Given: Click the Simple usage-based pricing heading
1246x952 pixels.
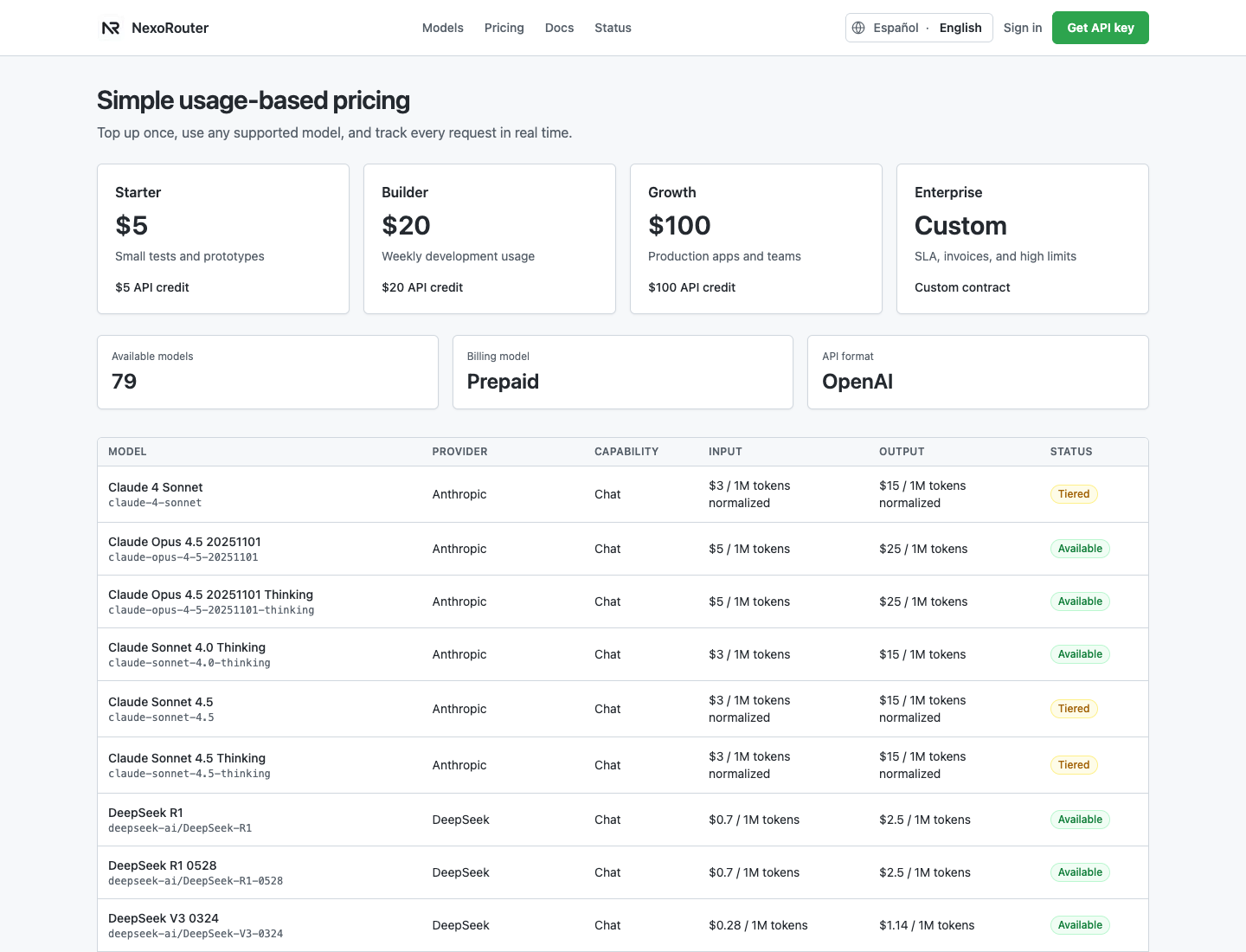Looking at the screenshot, I should point(254,100).
